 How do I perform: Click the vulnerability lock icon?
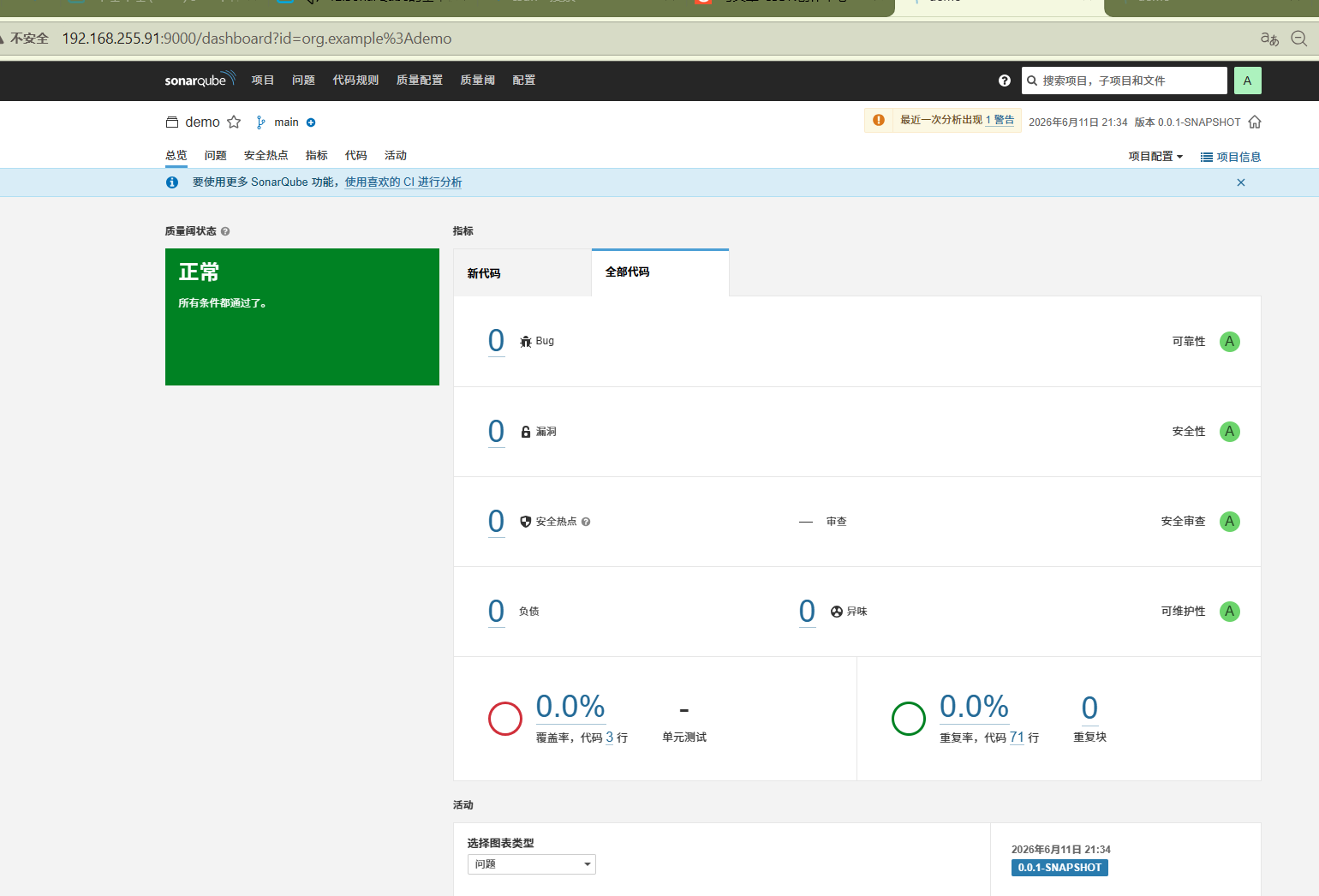[x=526, y=432]
